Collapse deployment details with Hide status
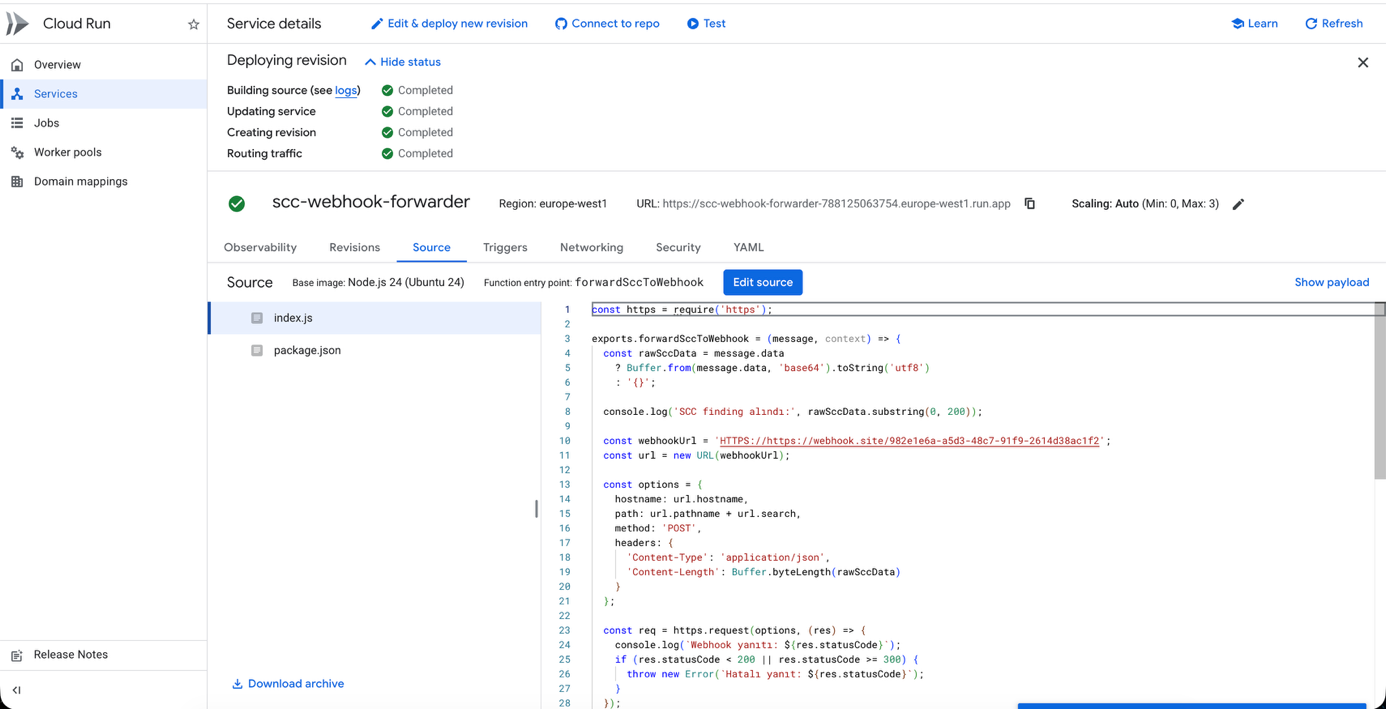 click(402, 62)
